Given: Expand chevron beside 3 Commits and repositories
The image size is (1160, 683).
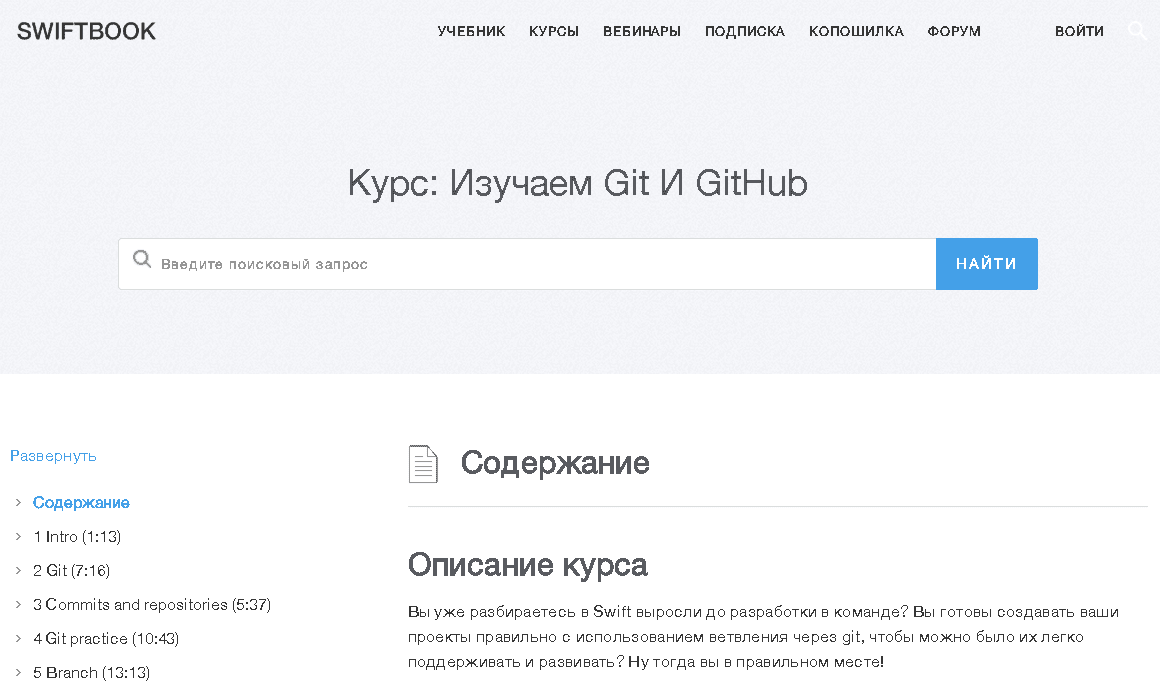Looking at the screenshot, I should [18, 605].
